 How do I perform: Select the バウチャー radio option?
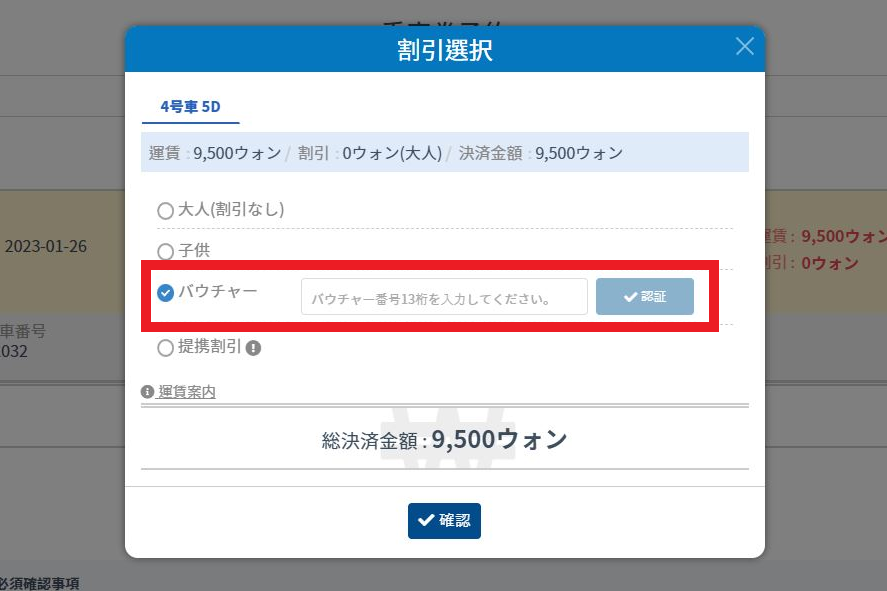click(165, 293)
